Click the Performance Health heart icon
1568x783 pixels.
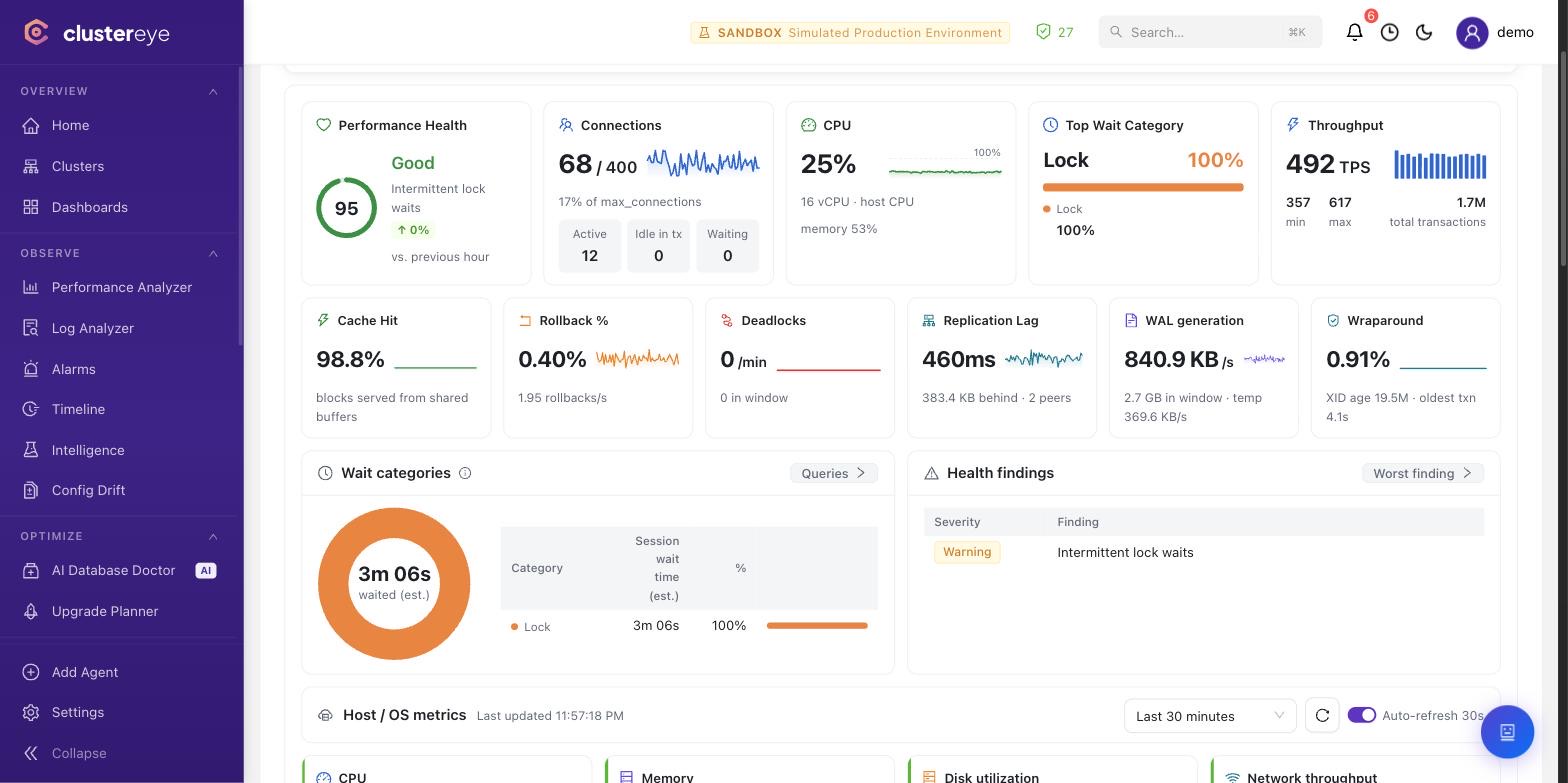click(323, 125)
